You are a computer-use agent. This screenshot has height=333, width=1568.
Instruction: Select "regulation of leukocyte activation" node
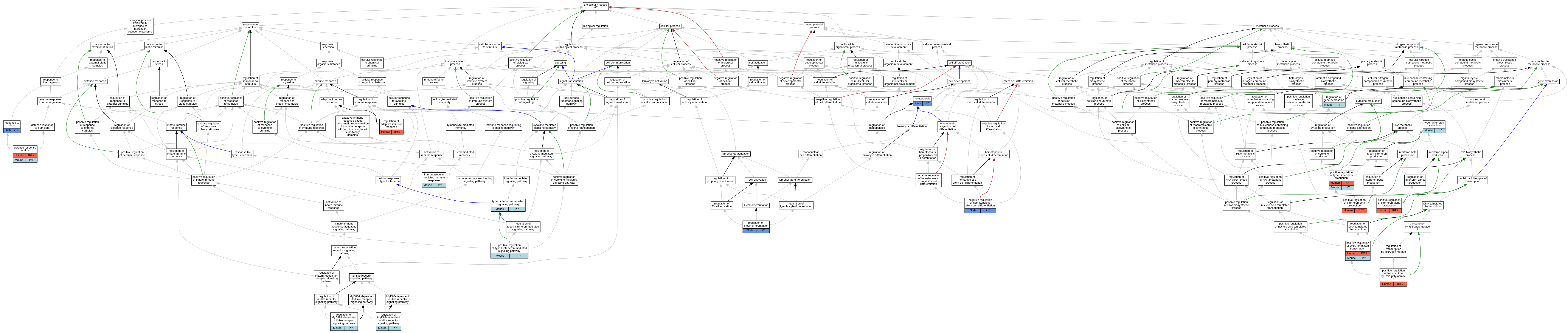click(694, 101)
